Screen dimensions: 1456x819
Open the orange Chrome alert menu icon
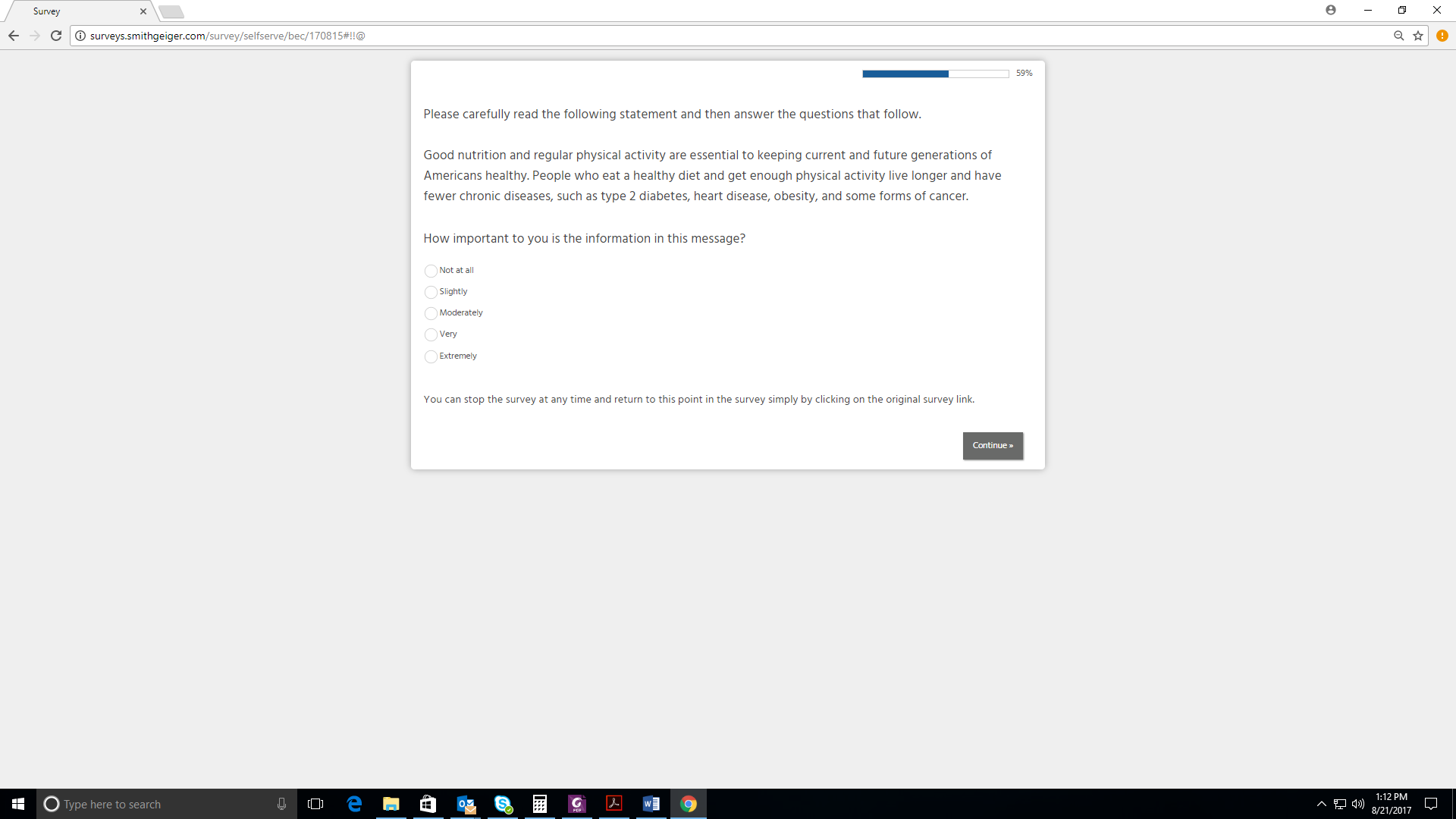click(x=1442, y=36)
